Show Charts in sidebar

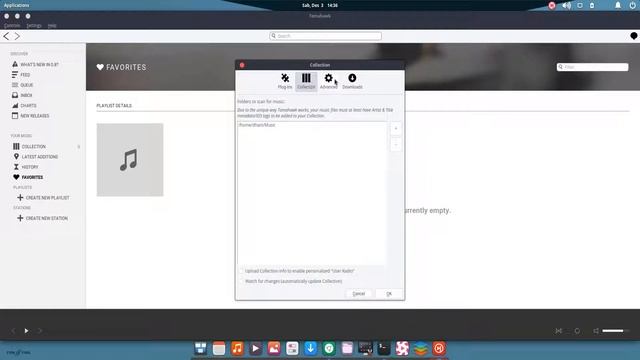tap(24, 105)
